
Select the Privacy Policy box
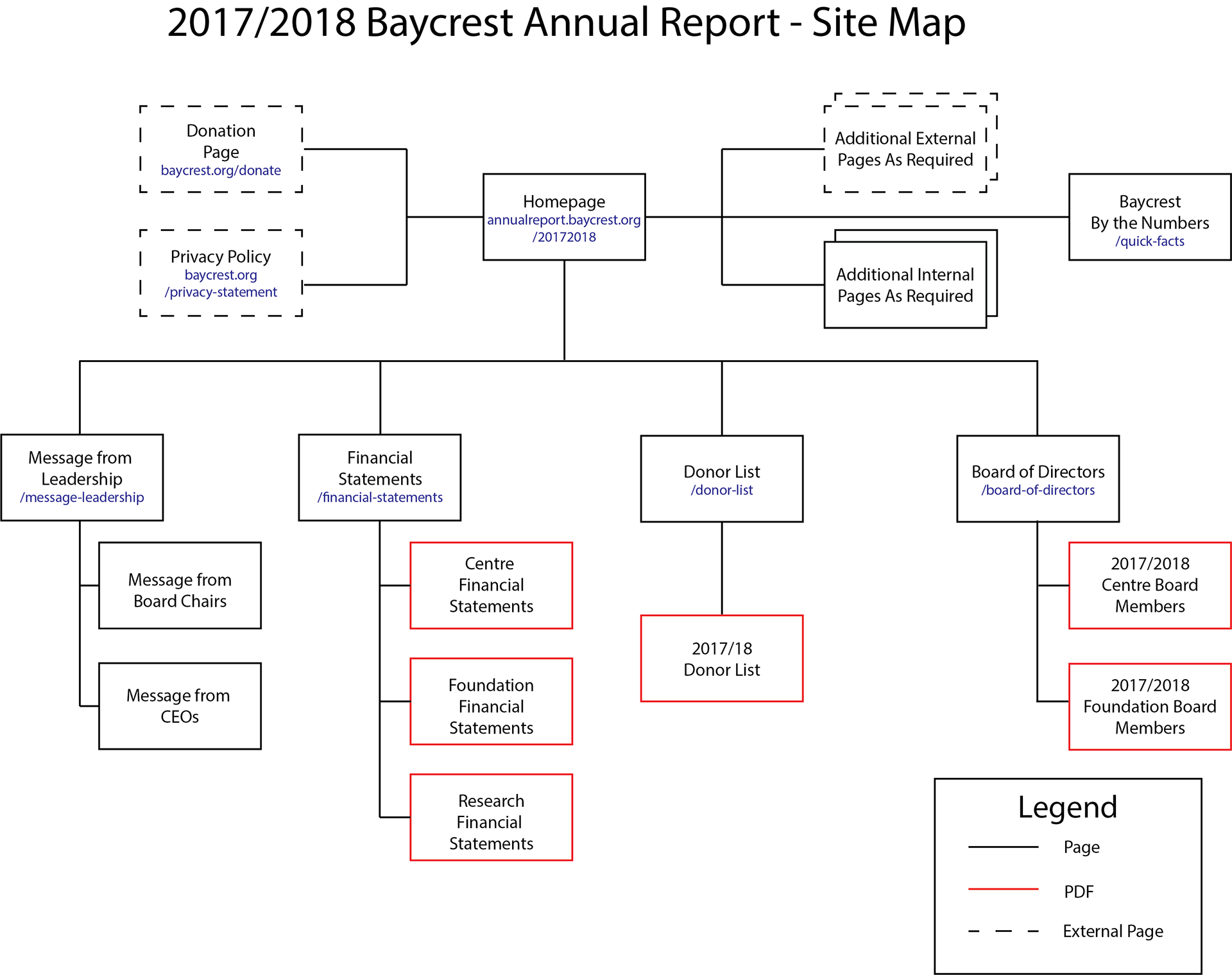[x=221, y=273]
